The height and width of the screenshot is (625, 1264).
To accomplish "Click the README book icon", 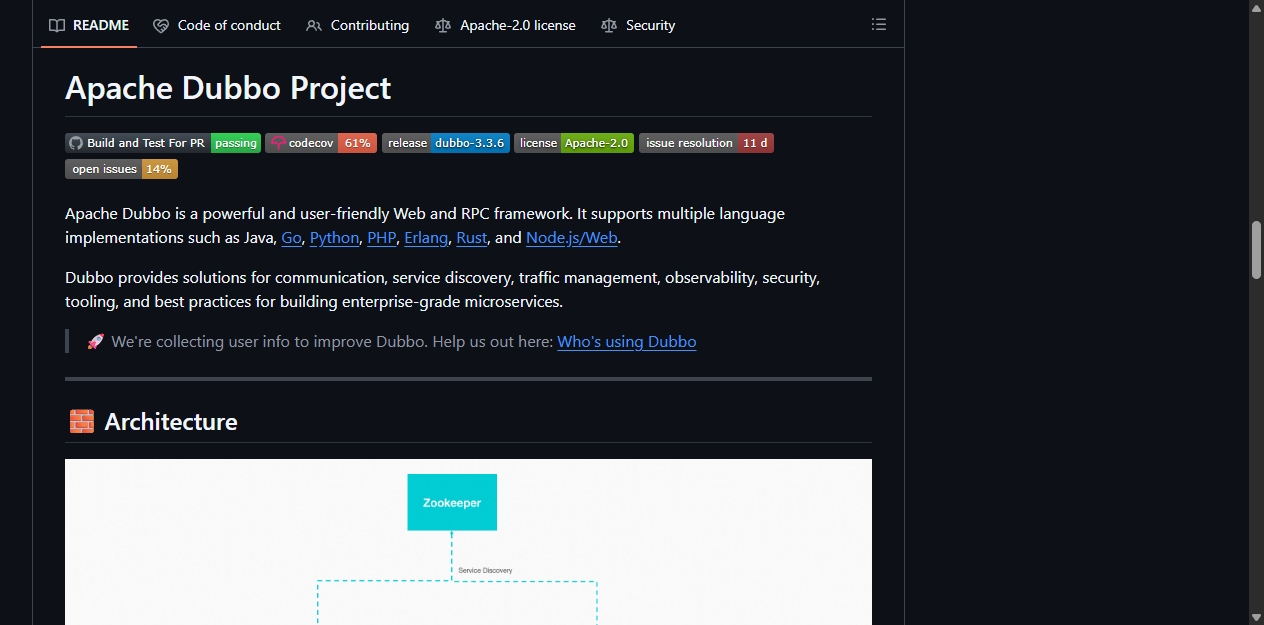I will click(57, 25).
